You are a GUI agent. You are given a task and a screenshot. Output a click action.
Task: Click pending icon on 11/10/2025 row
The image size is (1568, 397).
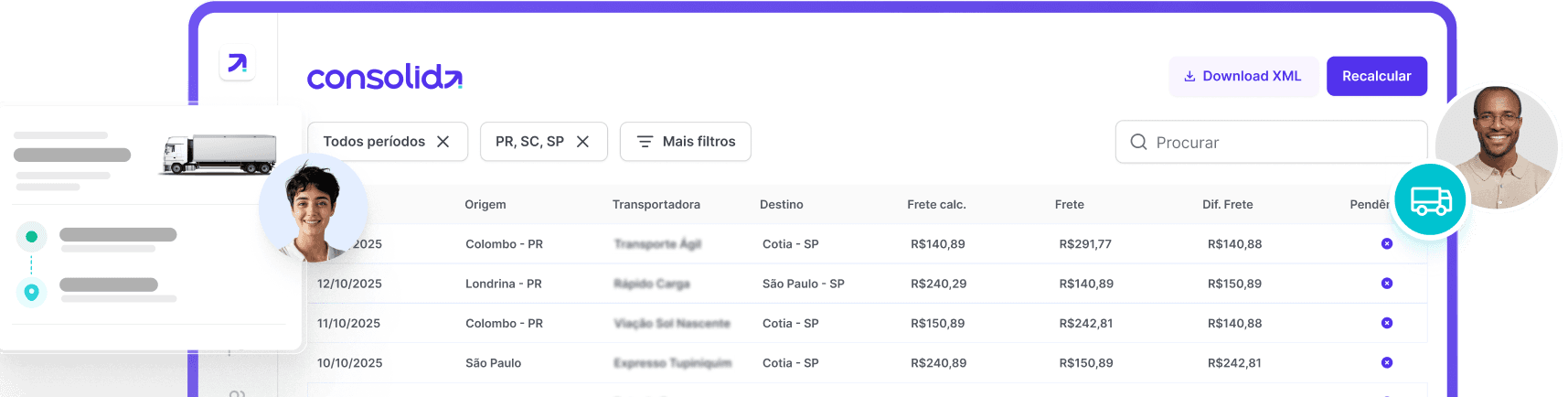pos(1387,323)
